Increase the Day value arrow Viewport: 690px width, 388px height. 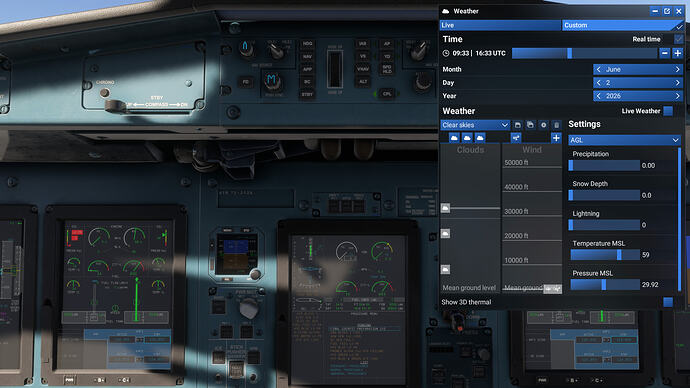[x=677, y=83]
